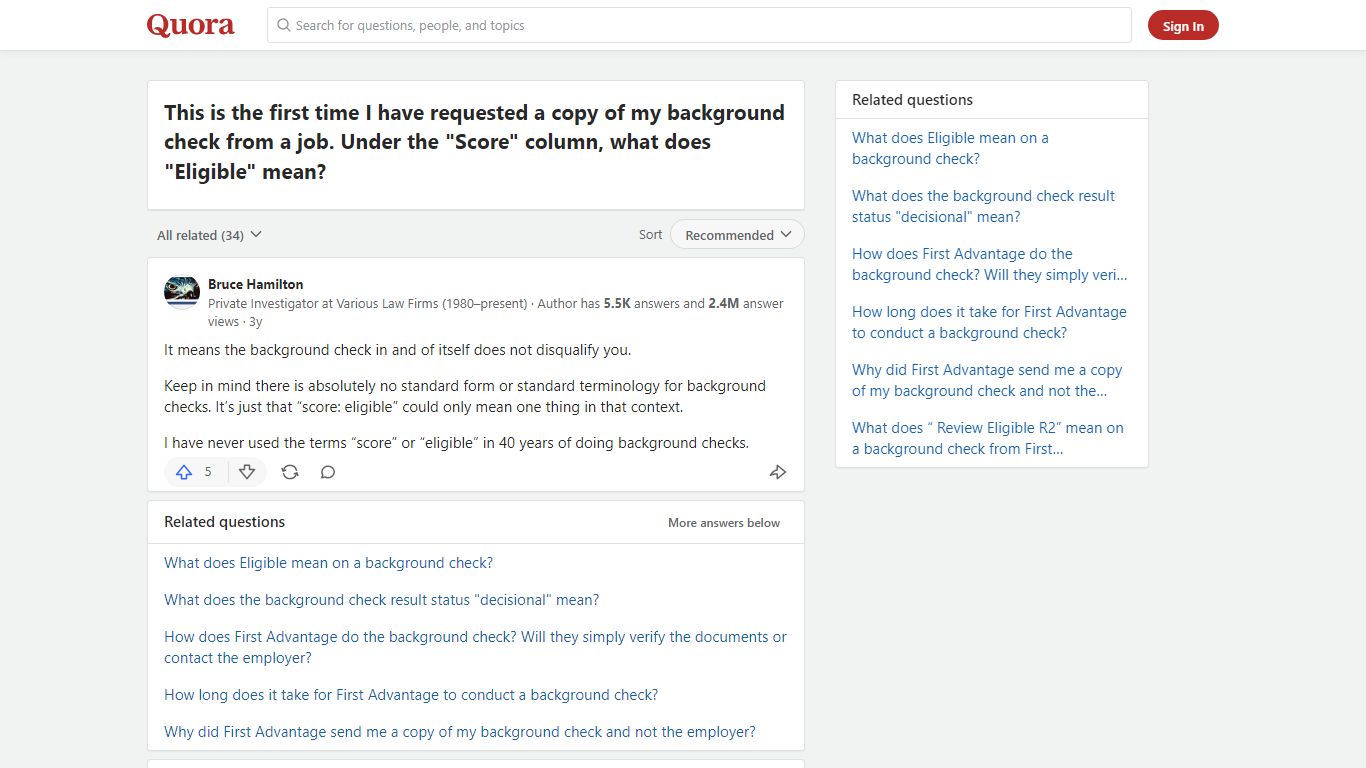Open 'How does First Advantage do' link below the answer

click(475, 647)
